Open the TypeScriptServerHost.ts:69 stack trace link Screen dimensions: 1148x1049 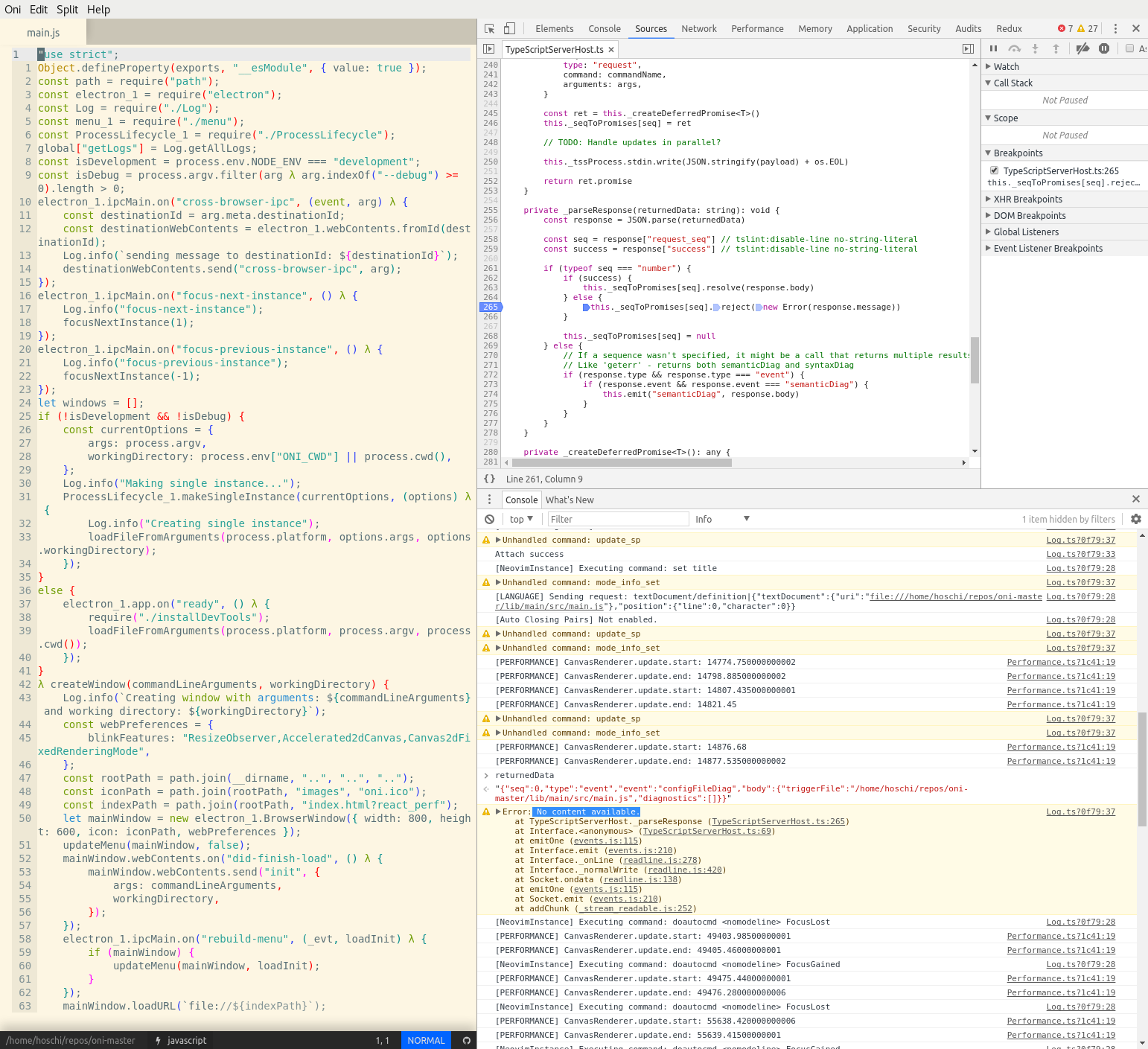707,831
